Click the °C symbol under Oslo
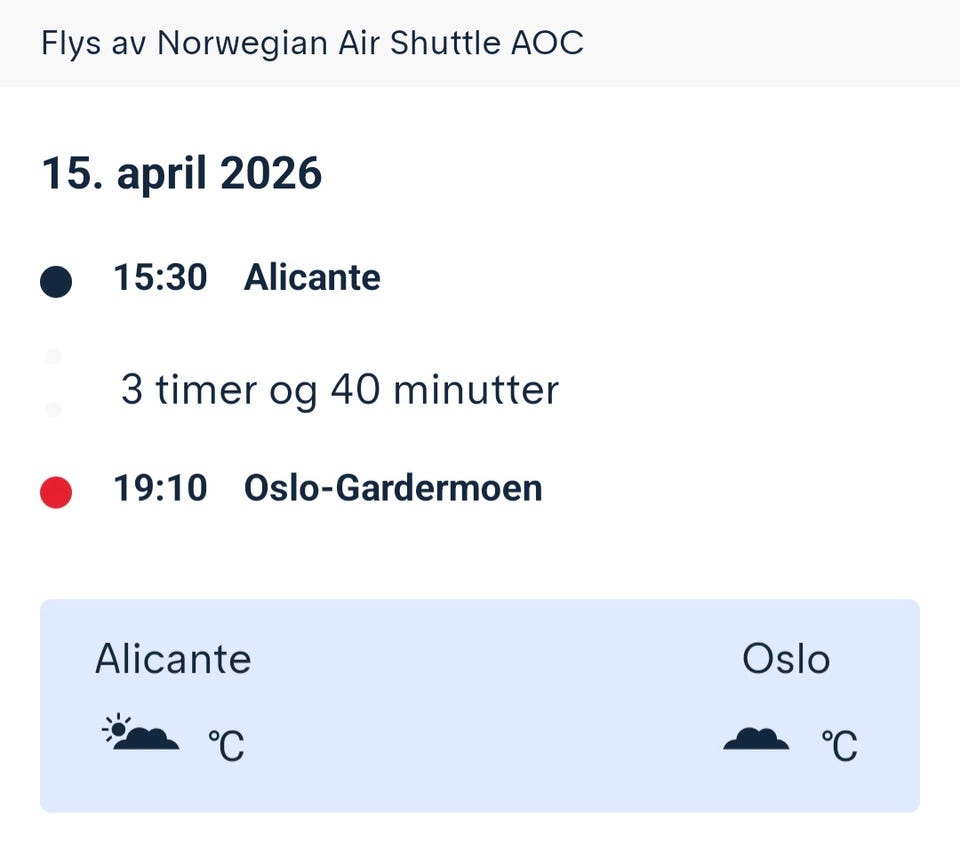 (840, 746)
